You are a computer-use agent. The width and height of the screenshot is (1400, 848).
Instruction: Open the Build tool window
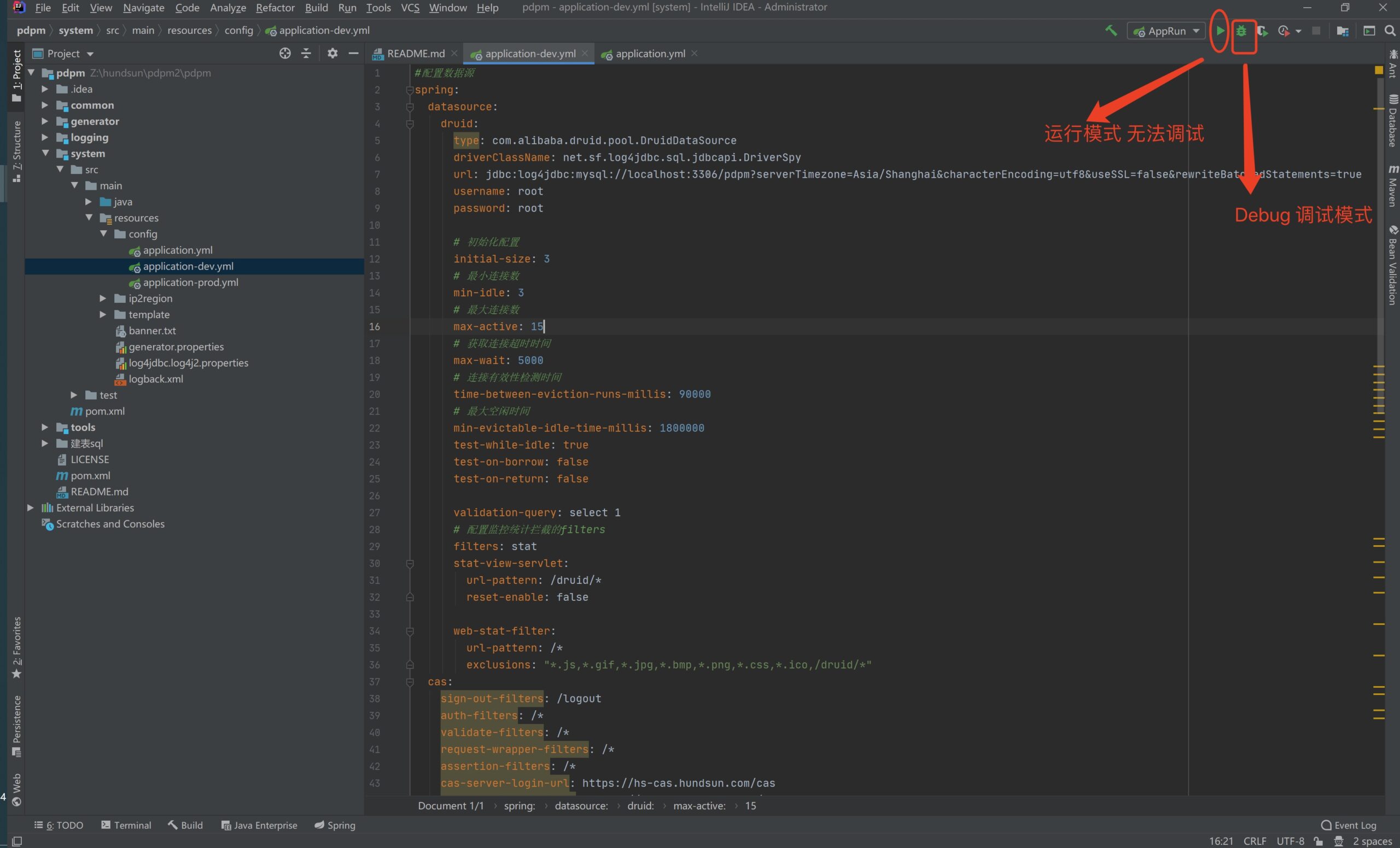tap(185, 825)
